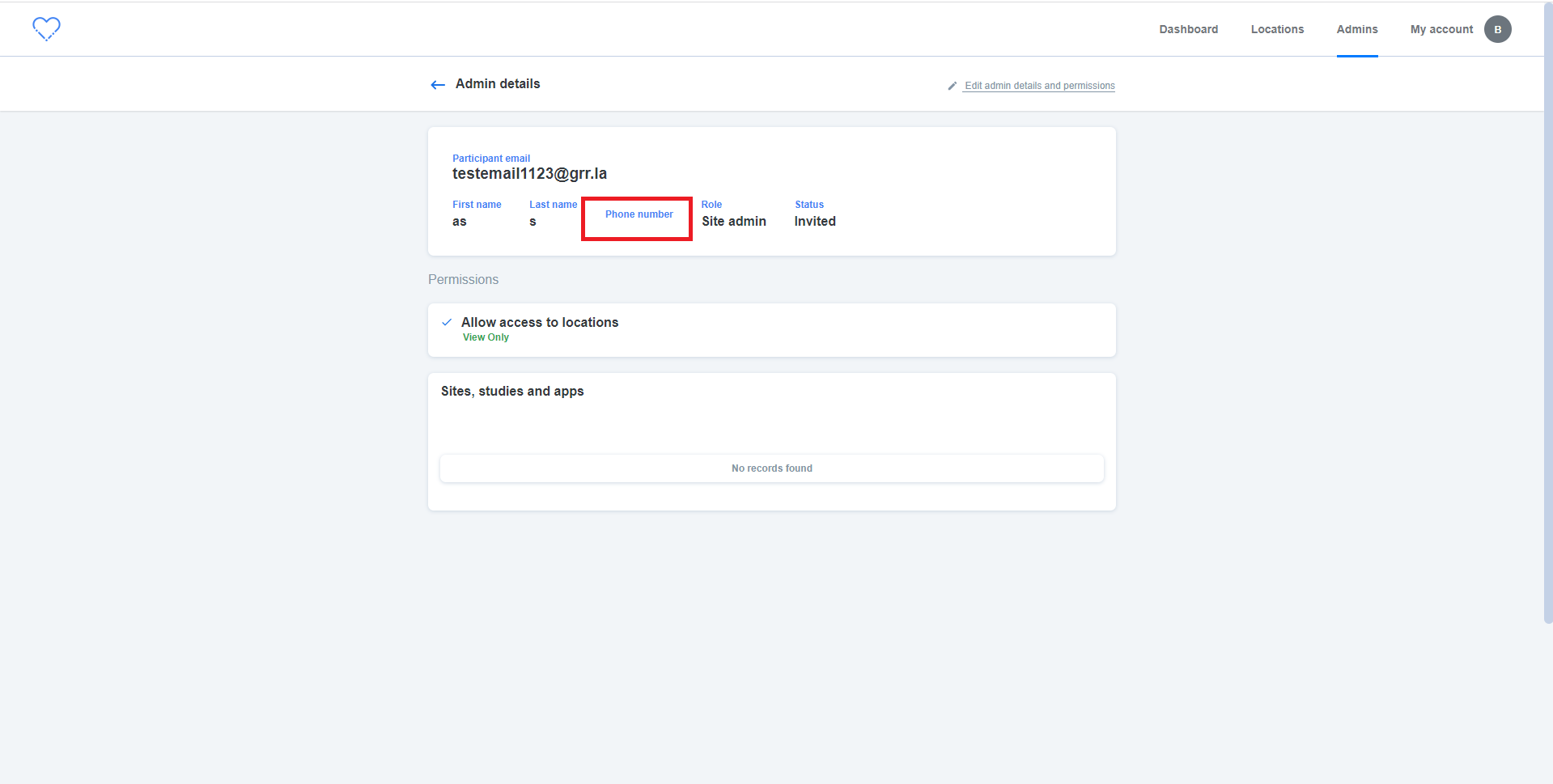Click the Role label

tap(711, 205)
